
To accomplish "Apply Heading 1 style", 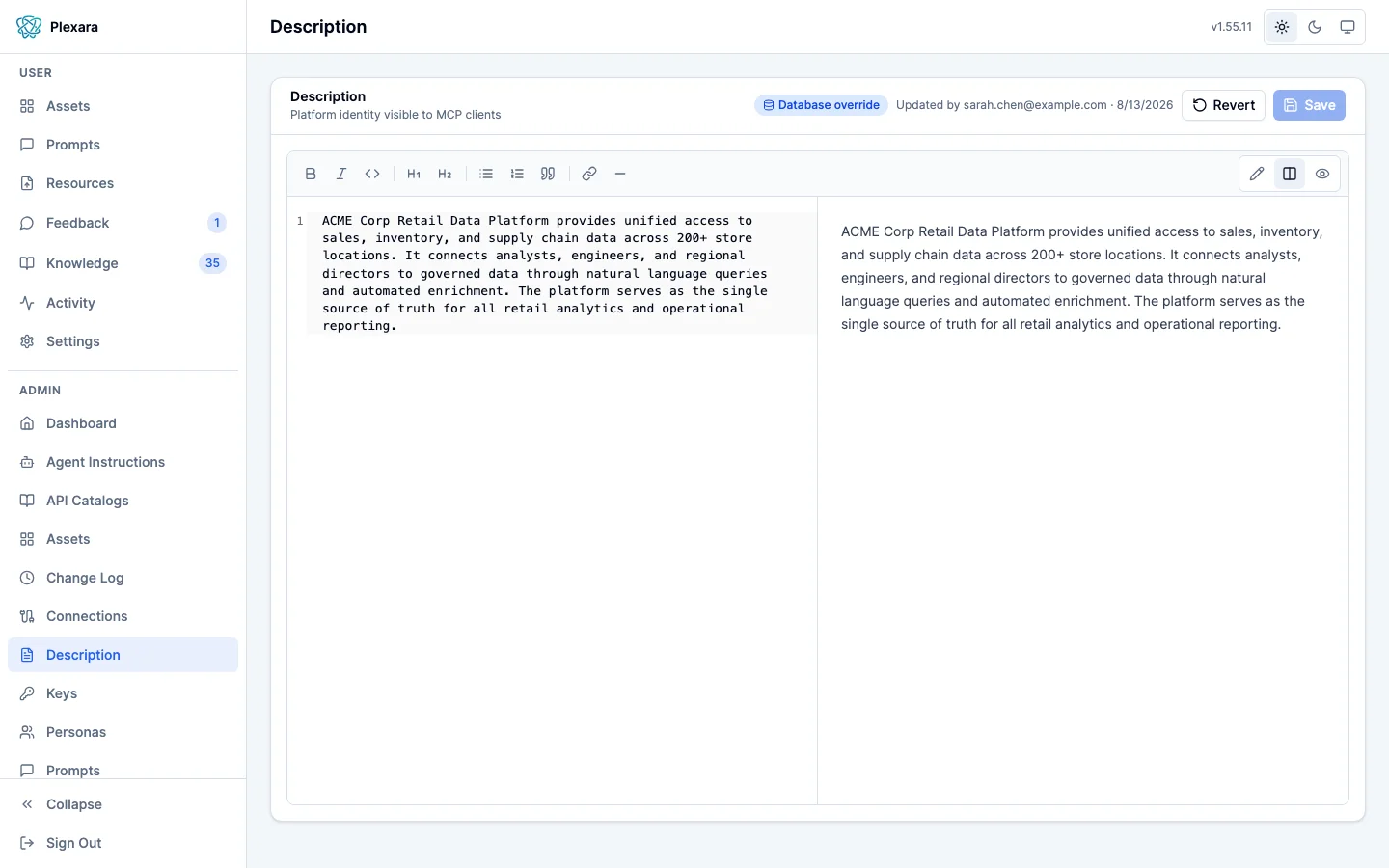I will (x=414, y=174).
